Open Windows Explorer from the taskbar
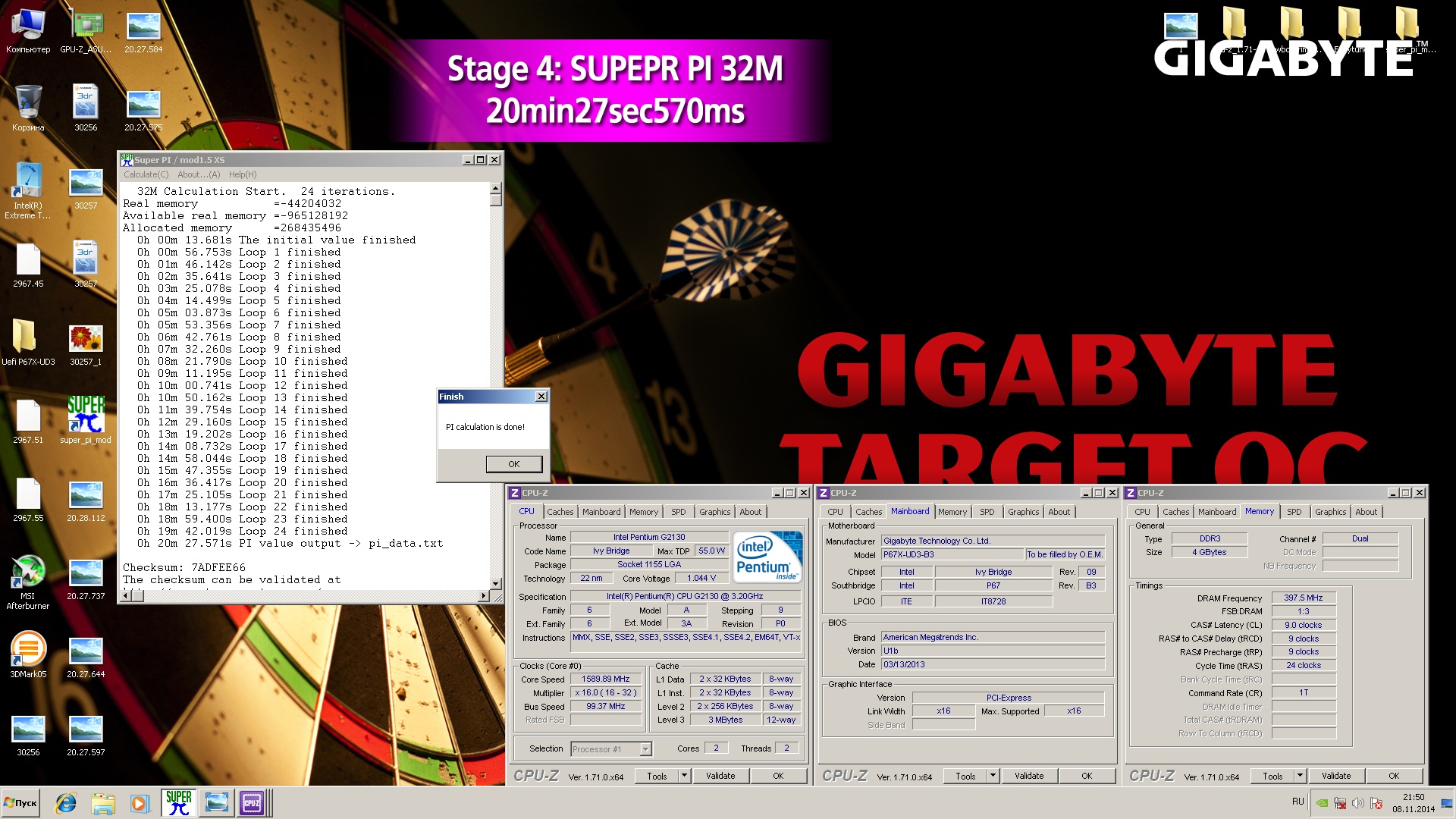The width and height of the screenshot is (1456, 819). tap(102, 803)
